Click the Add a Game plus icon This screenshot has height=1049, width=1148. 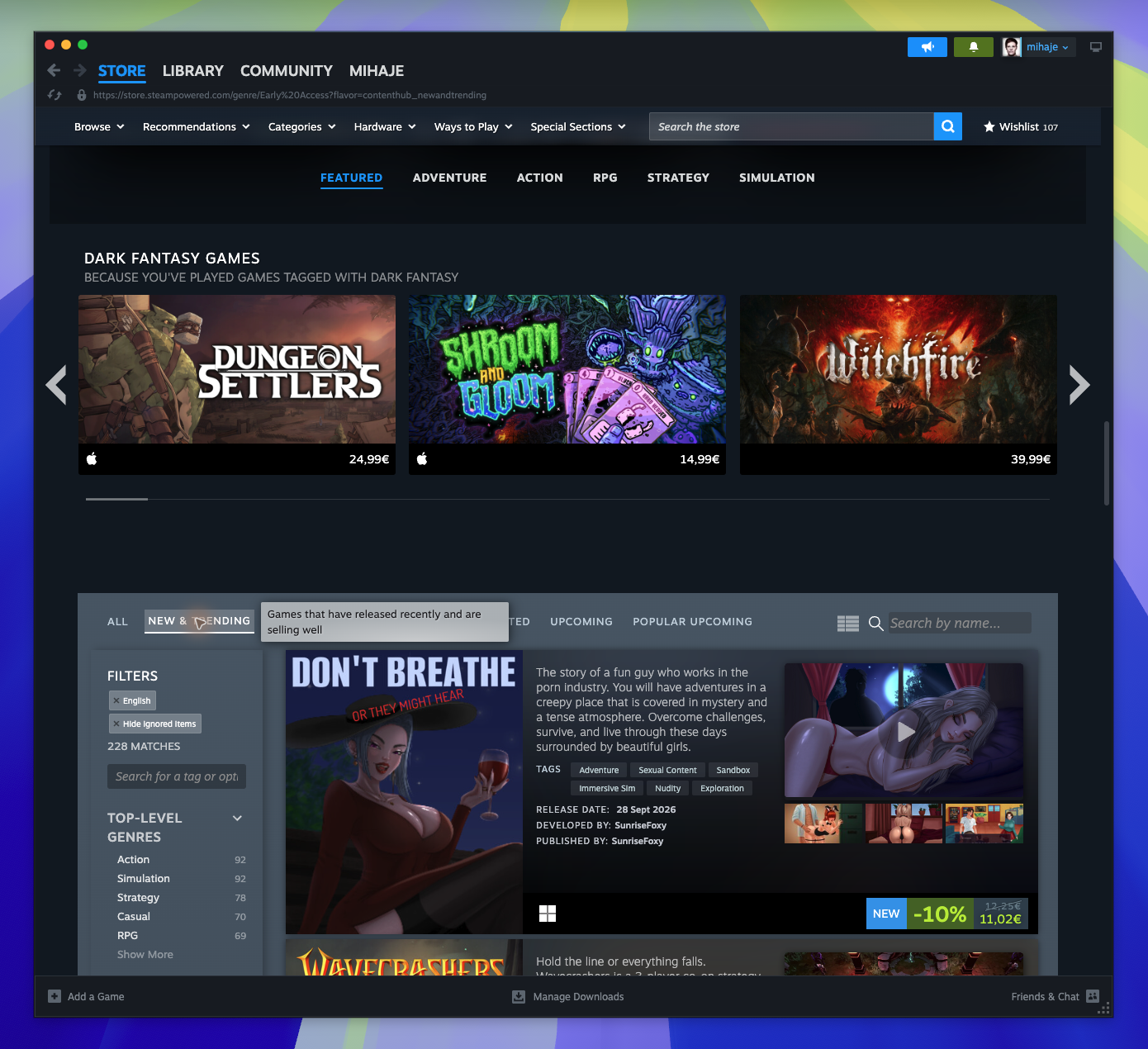pos(55,996)
